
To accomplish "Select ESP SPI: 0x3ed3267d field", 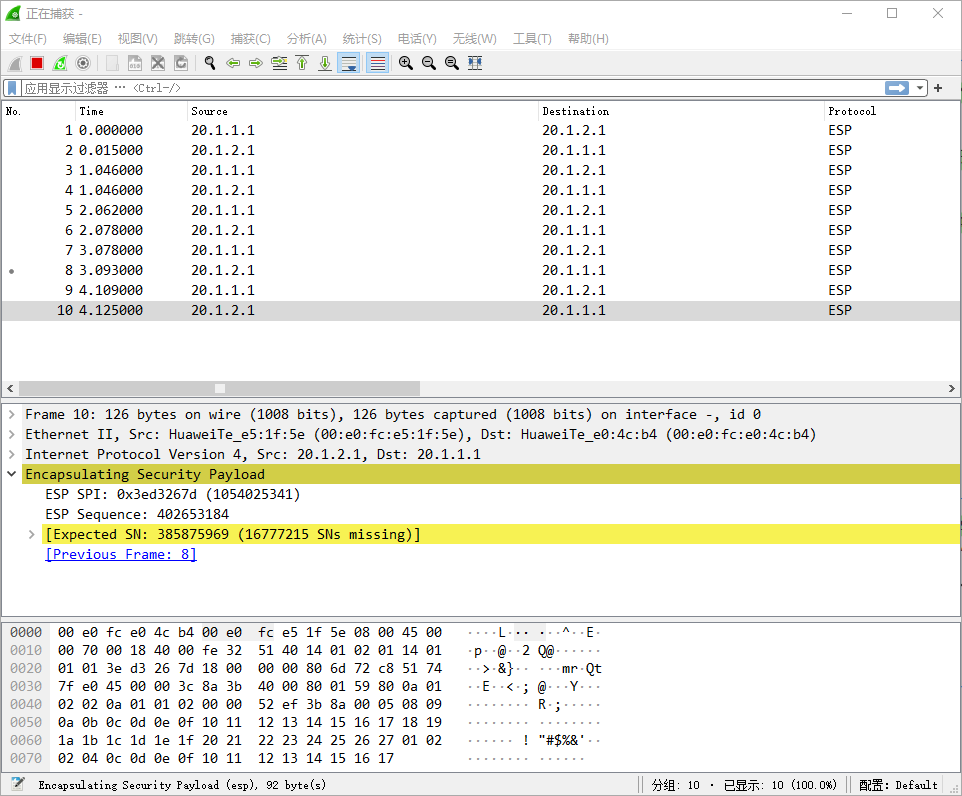I will coord(172,495).
